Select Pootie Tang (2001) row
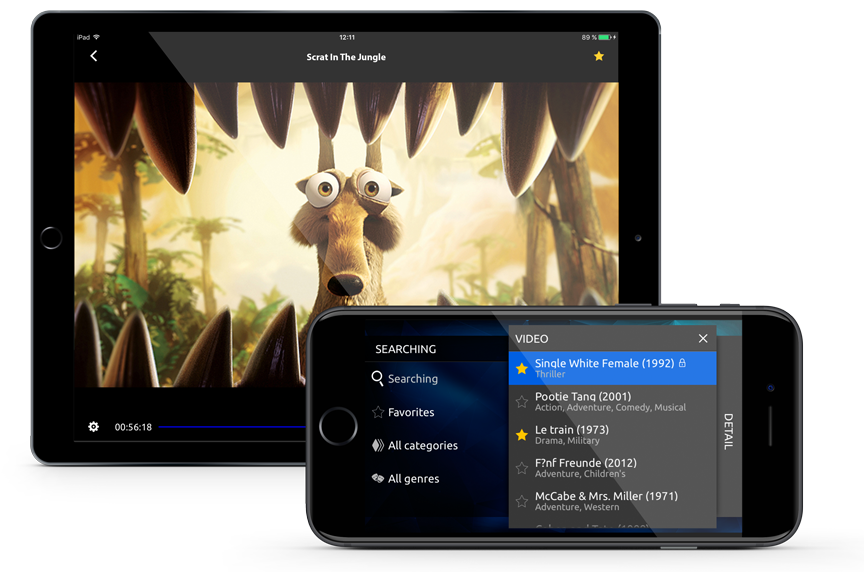Screen dimensions: 864x572 tap(612, 401)
